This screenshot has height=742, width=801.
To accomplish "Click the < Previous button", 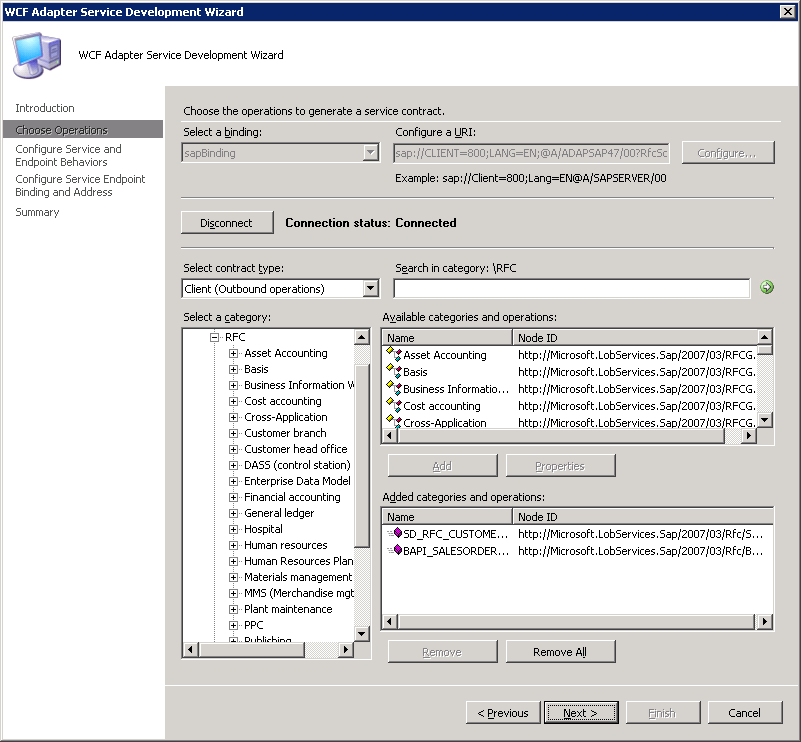I will click(503, 712).
